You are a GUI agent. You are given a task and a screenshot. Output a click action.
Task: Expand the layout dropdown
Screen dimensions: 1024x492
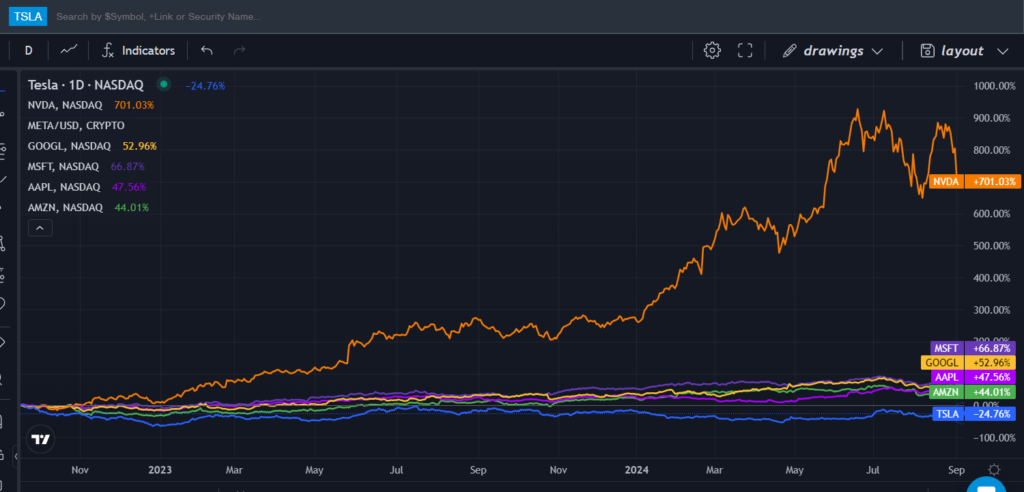pos(966,50)
